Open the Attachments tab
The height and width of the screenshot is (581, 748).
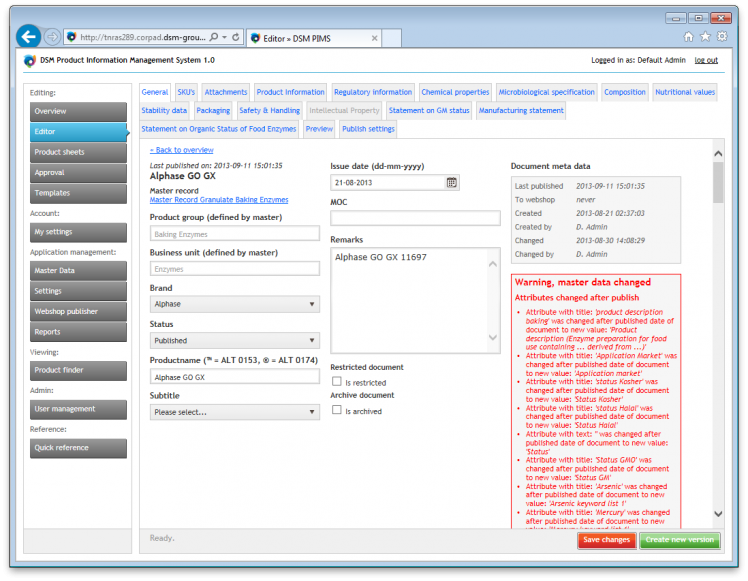[226, 92]
